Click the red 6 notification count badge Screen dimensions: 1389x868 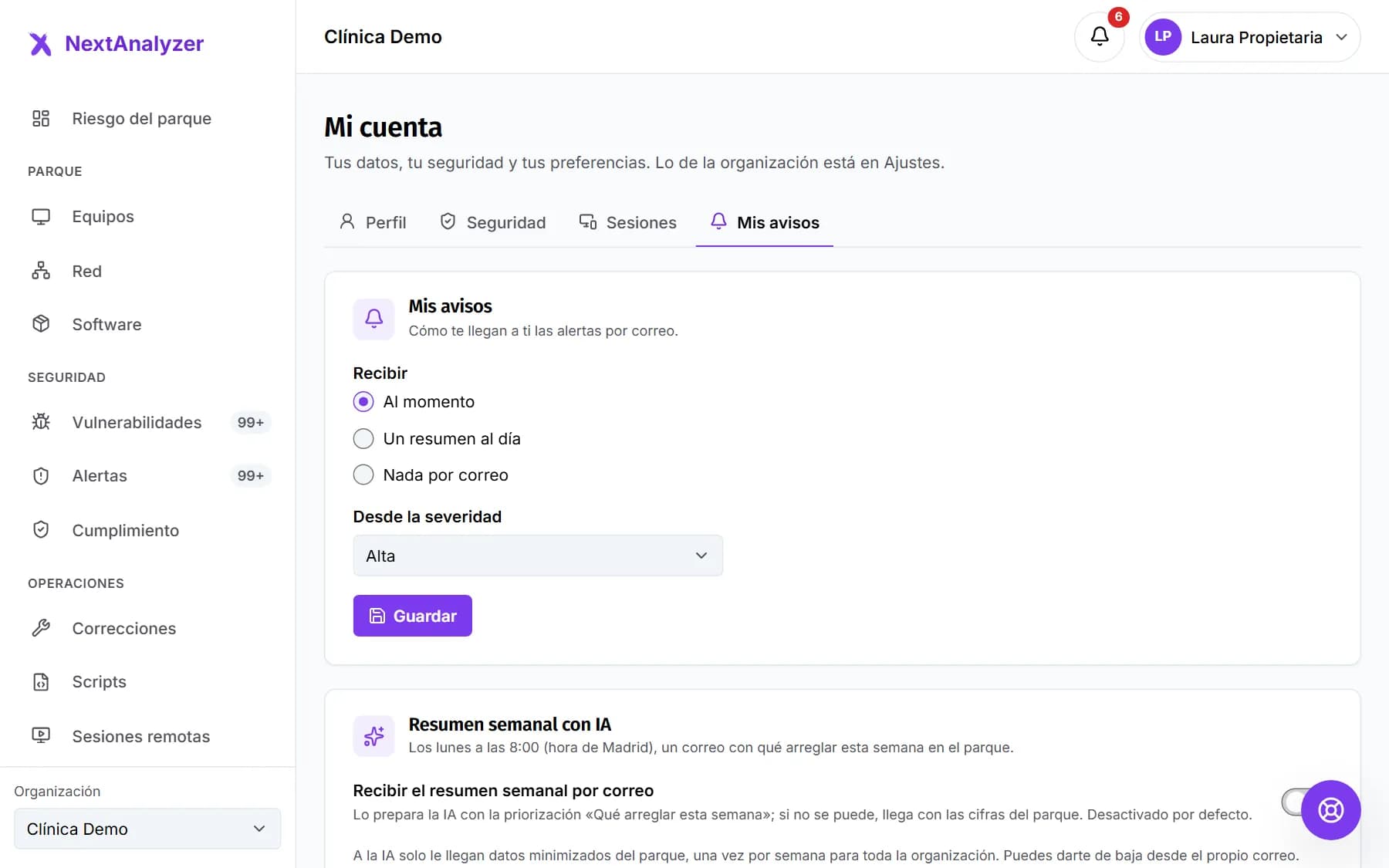click(x=1118, y=17)
